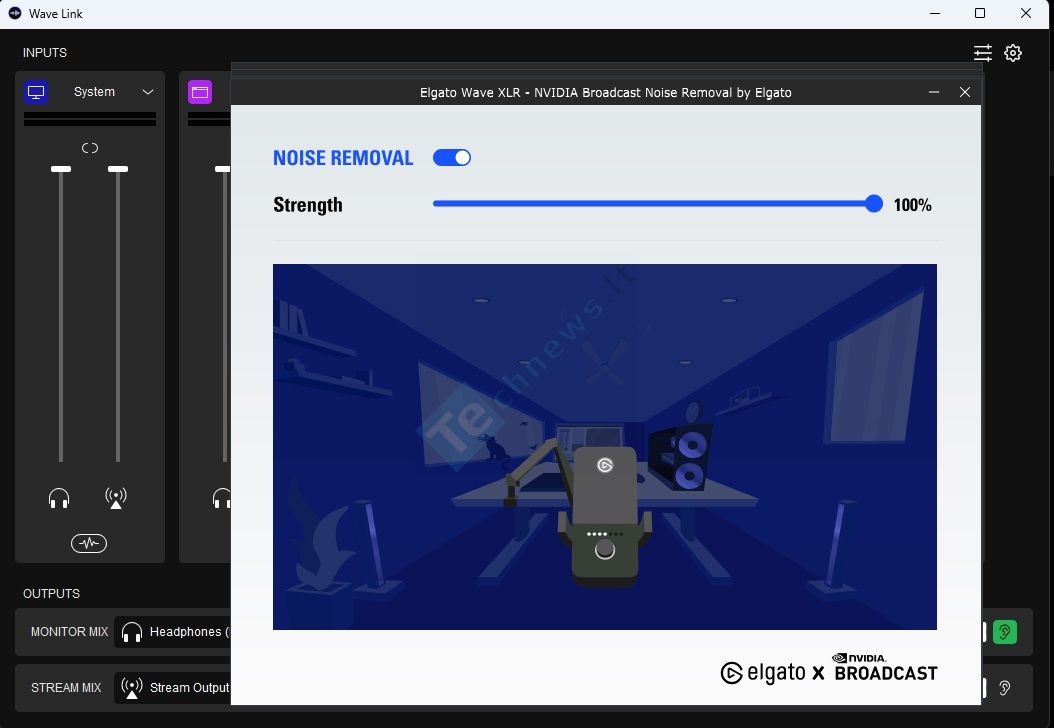Screen dimensions: 1054x728
Task: Click the System input name text
Action: point(94,91)
